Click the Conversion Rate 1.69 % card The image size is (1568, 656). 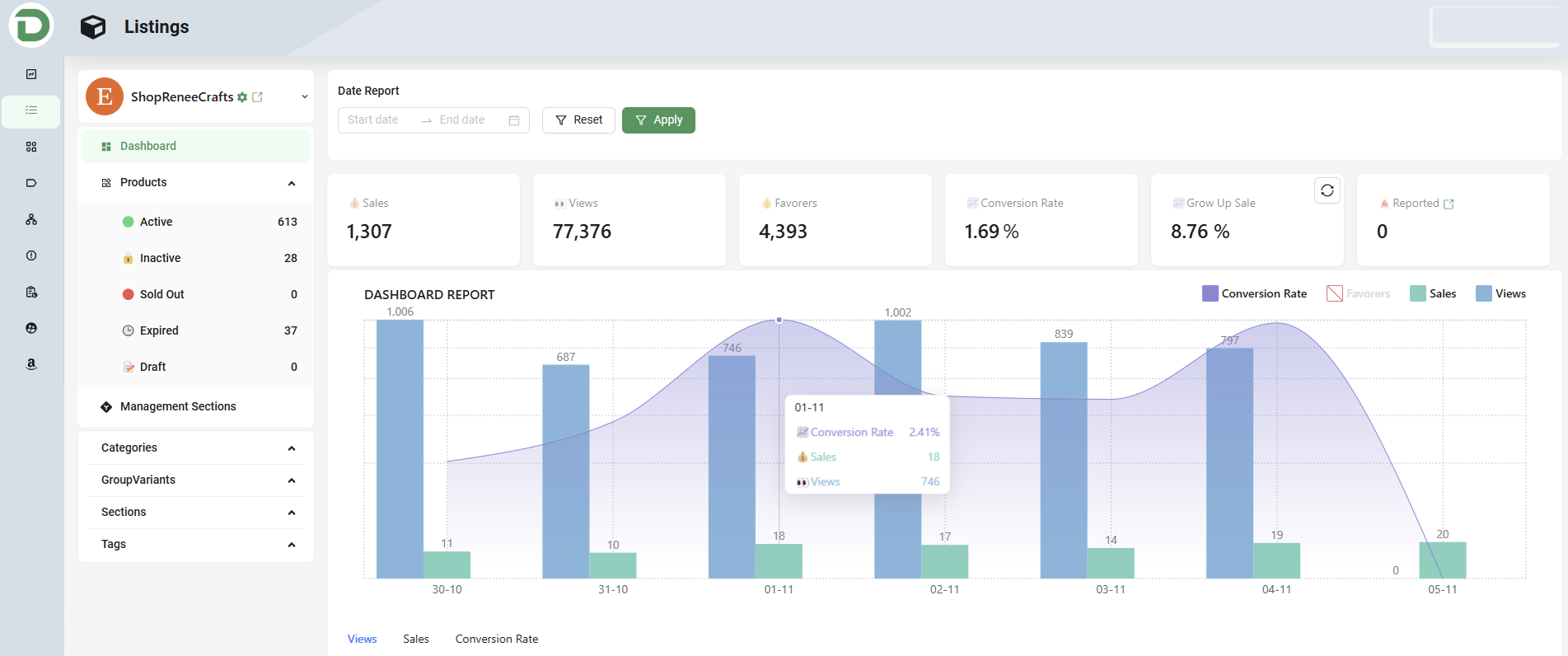click(x=1041, y=220)
